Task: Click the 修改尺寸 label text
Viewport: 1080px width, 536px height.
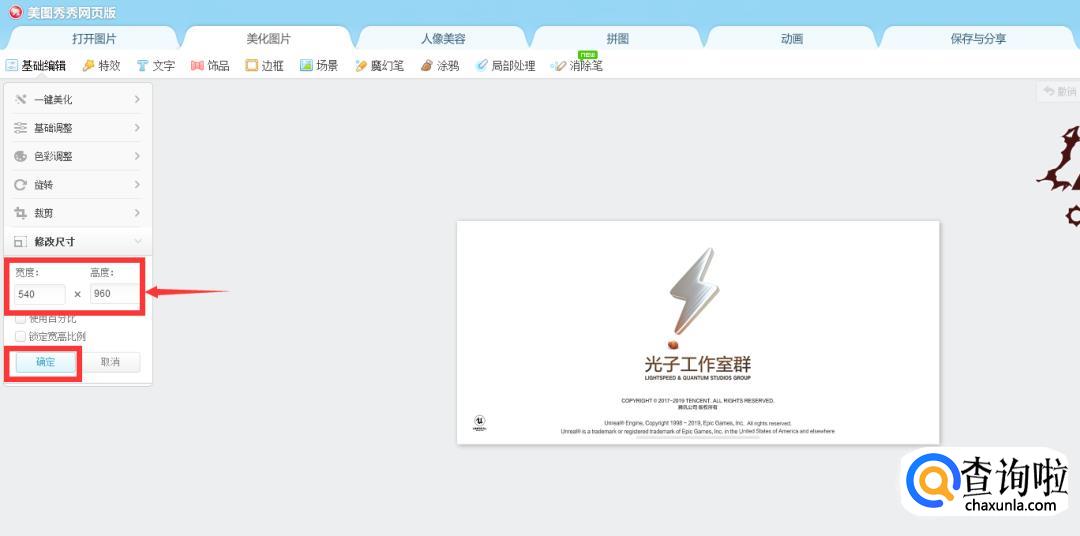Action: point(54,242)
